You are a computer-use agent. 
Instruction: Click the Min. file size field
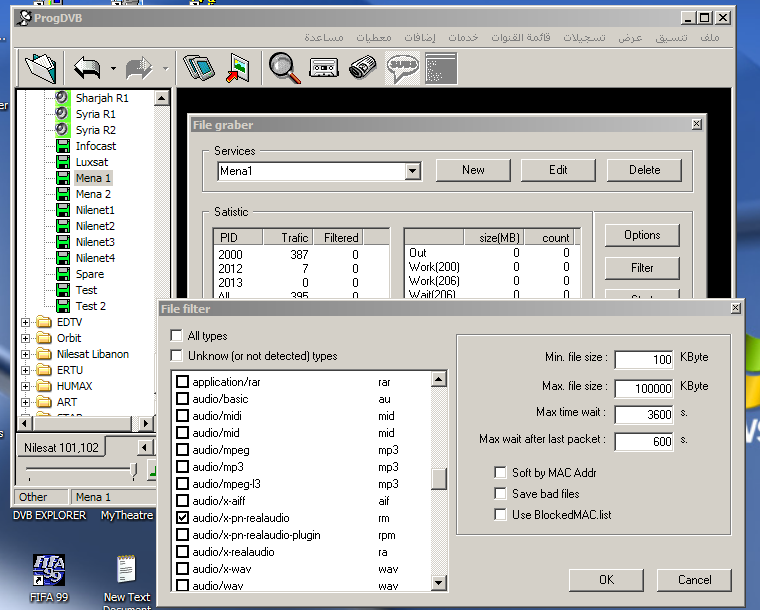point(644,359)
